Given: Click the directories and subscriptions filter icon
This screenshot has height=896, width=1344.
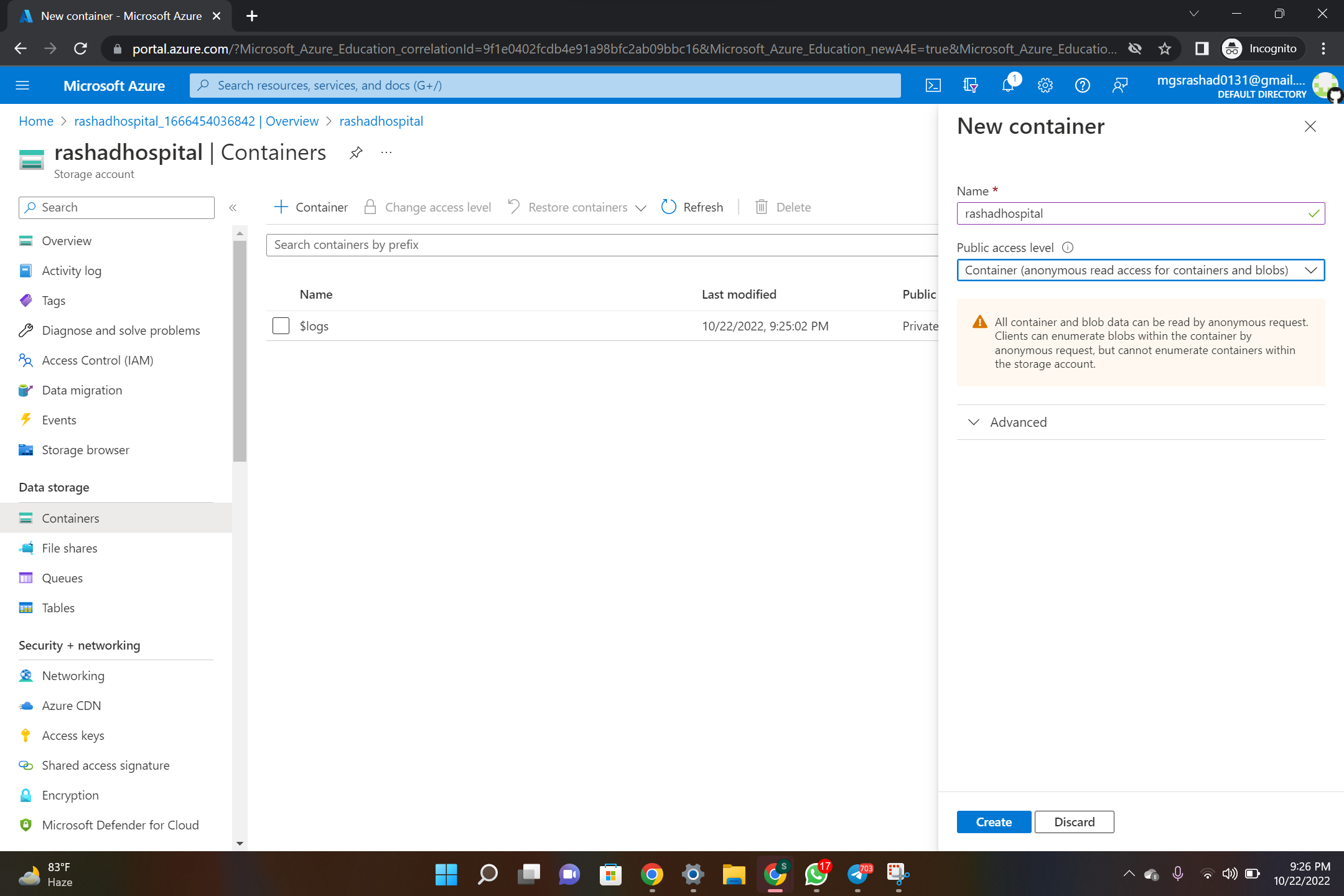Looking at the screenshot, I should (970, 85).
